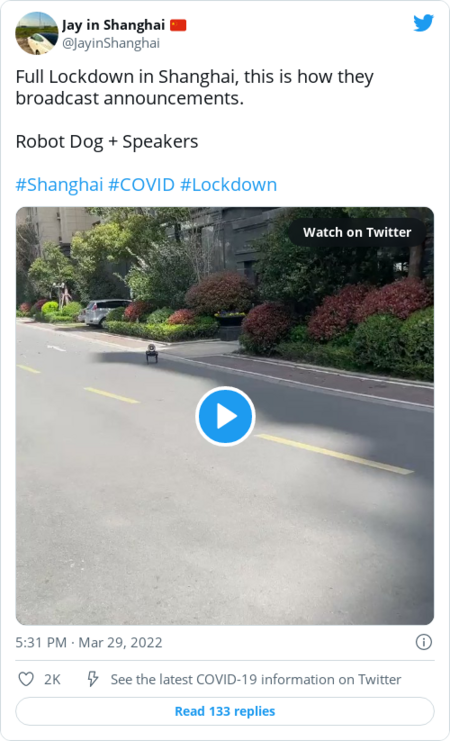450x741 pixels.
Task: Click the 2K likes count
Action: coord(52,680)
